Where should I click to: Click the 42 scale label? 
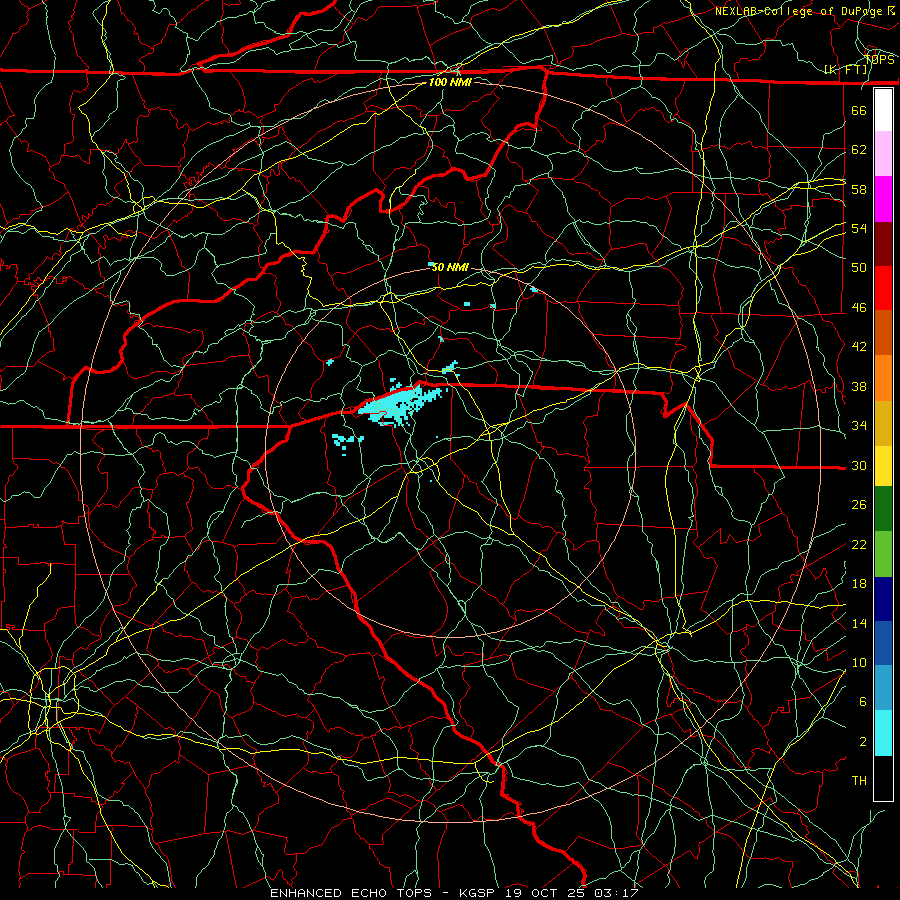coord(859,347)
